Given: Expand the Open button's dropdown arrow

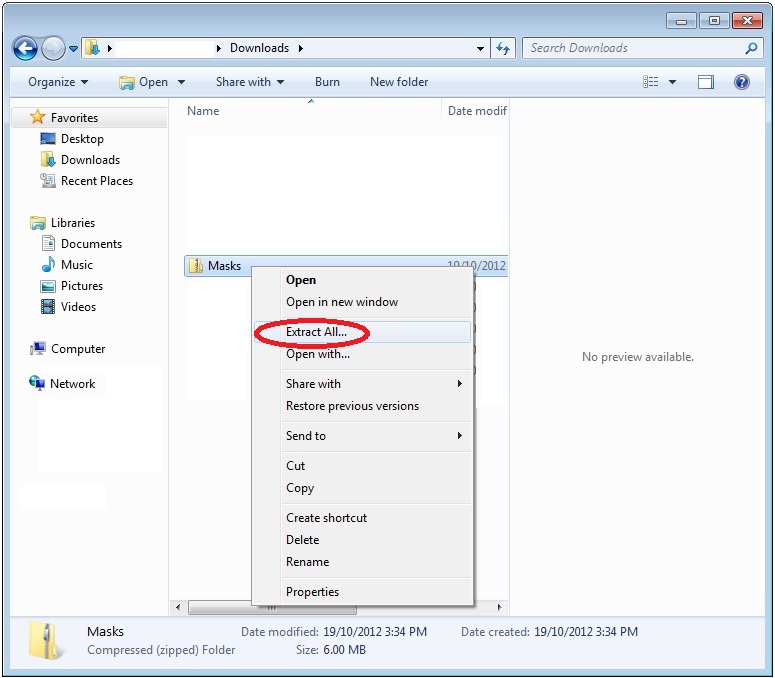Looking at the screenshot, I should (x=181, y=82).
